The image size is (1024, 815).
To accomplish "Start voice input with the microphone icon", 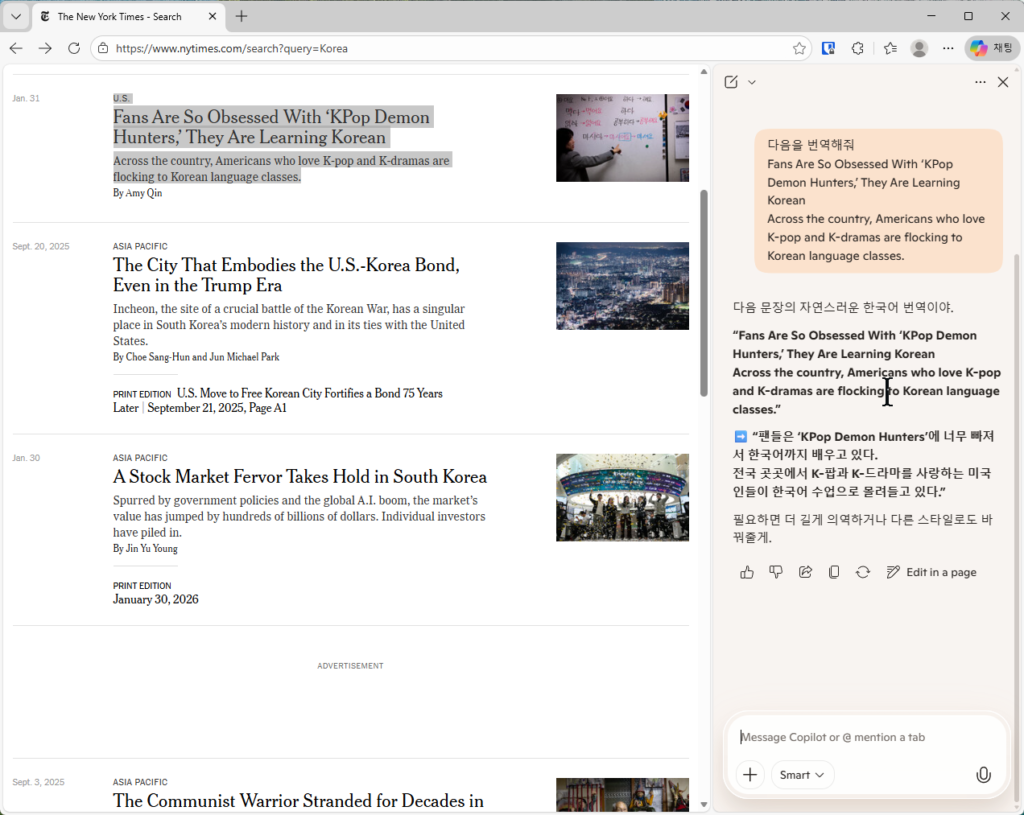I will point(983,775).
